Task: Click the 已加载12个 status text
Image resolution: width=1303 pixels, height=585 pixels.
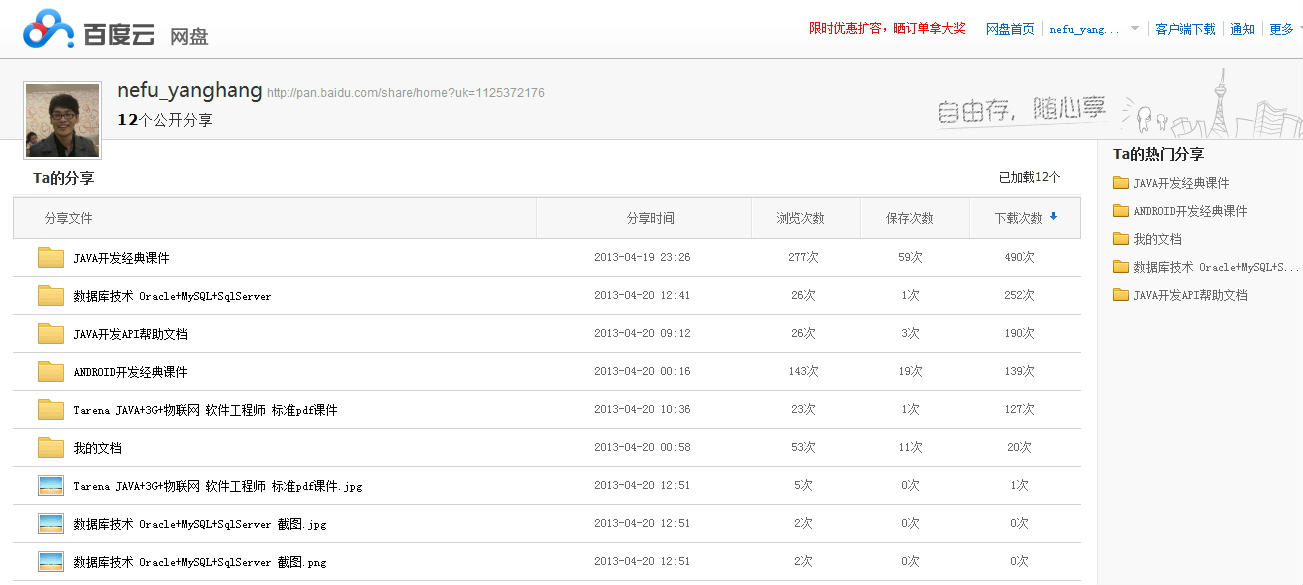Action: [1029, 177]
